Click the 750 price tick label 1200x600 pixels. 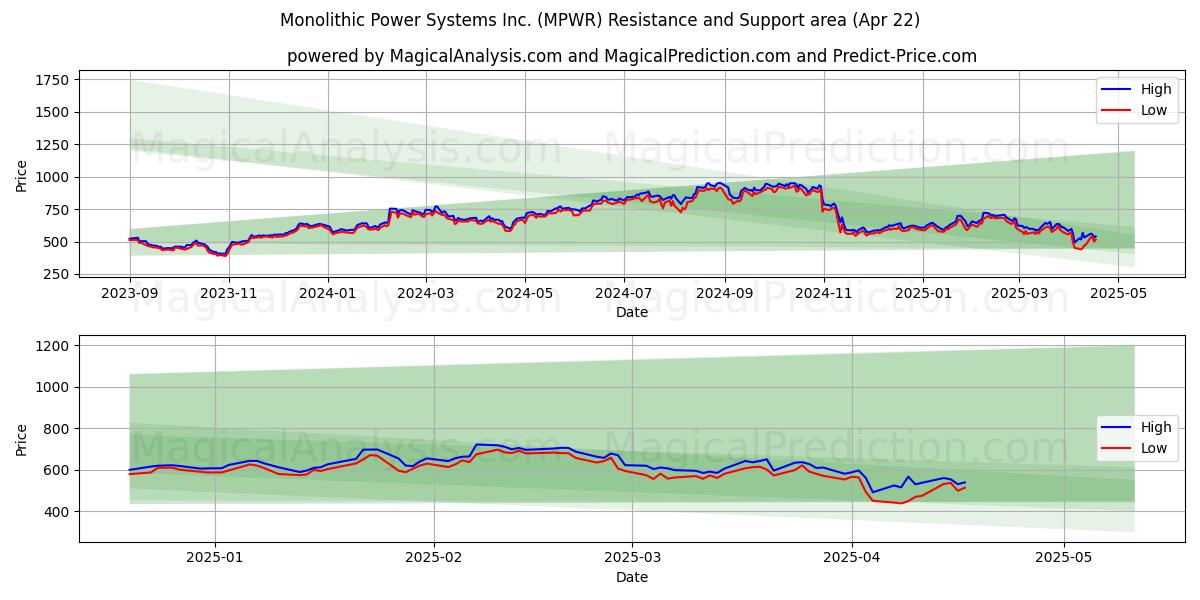point(56,210)
